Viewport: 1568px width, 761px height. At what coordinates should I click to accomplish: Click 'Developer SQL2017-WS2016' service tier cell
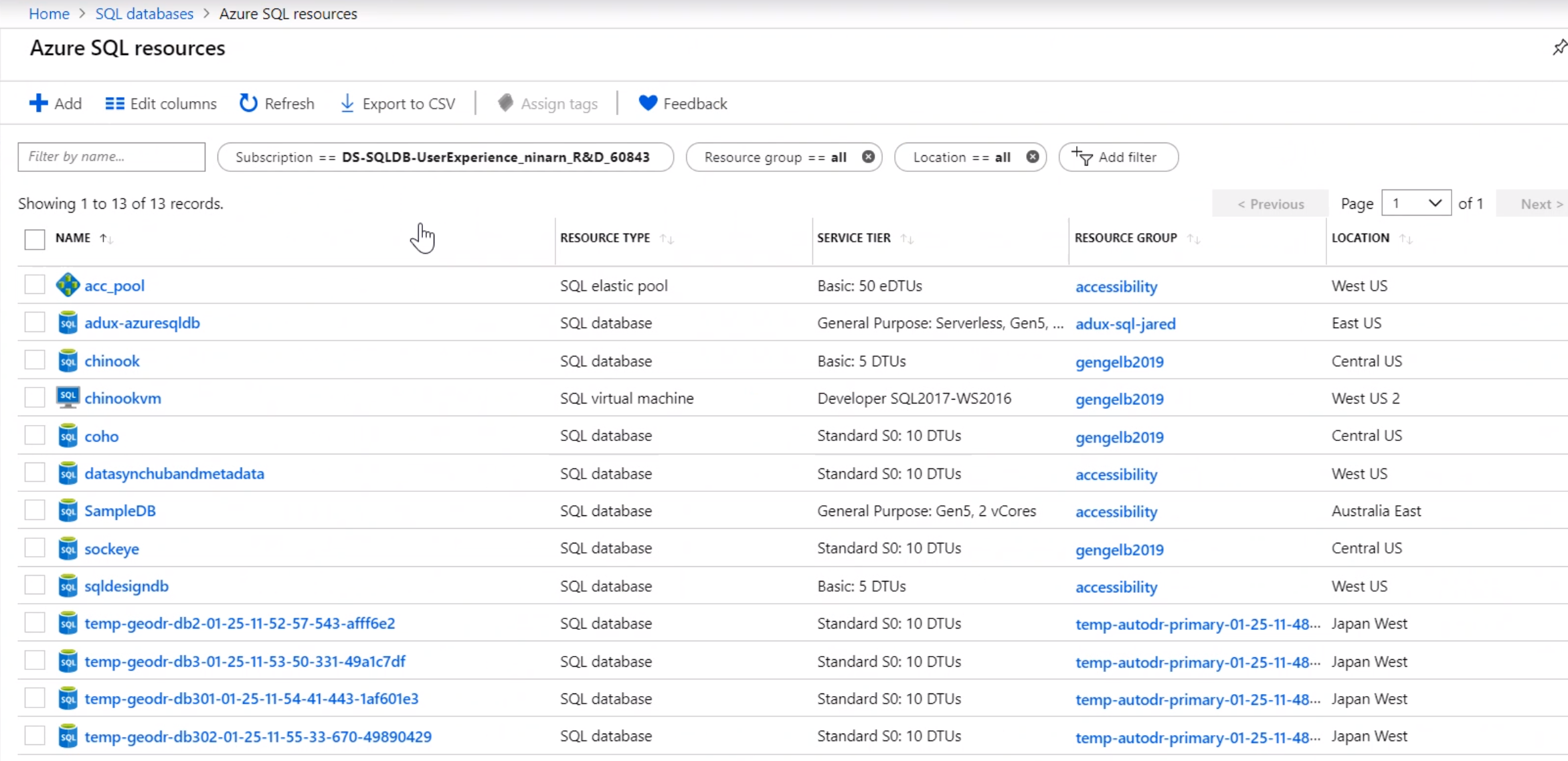(x=914, y=398)
